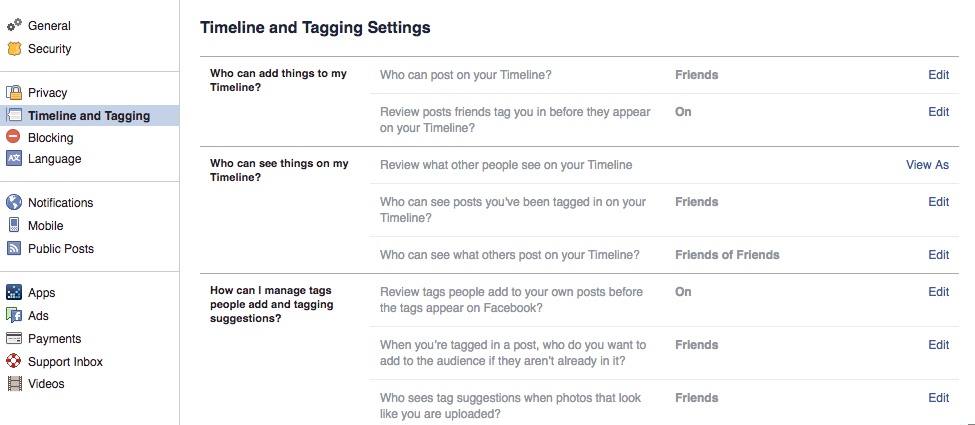Edit who sees photo tag suggestions
Viewport: 975px width, 425px height.
coord(938,398)
